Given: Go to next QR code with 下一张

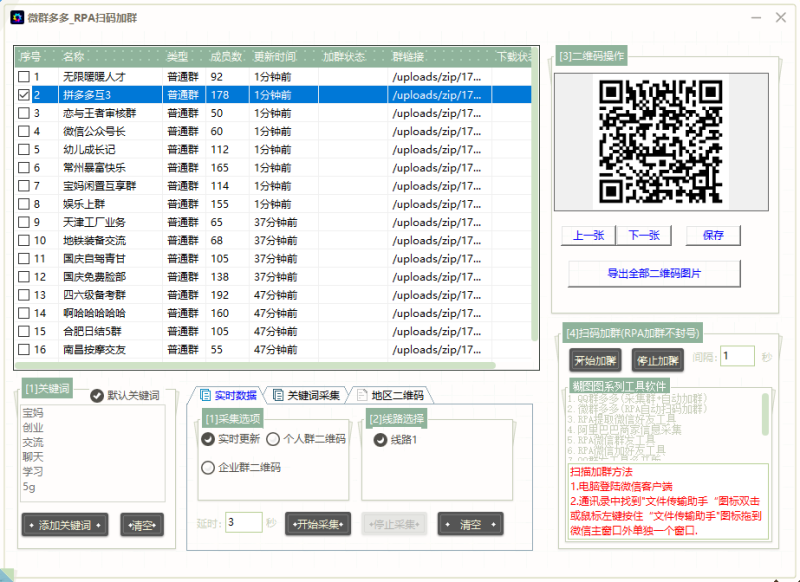Looking at the screenshot, I should click(x=643, y=236).
